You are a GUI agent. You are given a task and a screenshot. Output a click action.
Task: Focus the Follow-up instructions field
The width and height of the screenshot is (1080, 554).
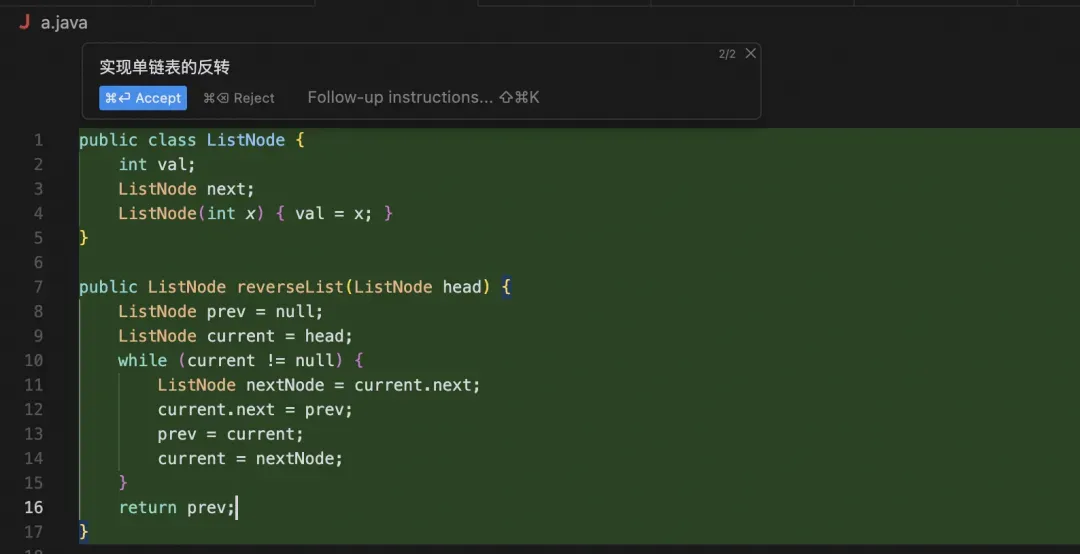pos(423,97)
